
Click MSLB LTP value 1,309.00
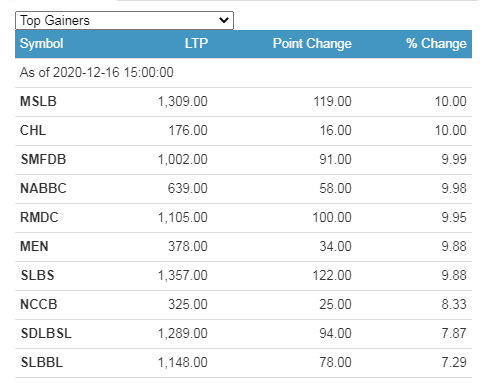point(183,101)
